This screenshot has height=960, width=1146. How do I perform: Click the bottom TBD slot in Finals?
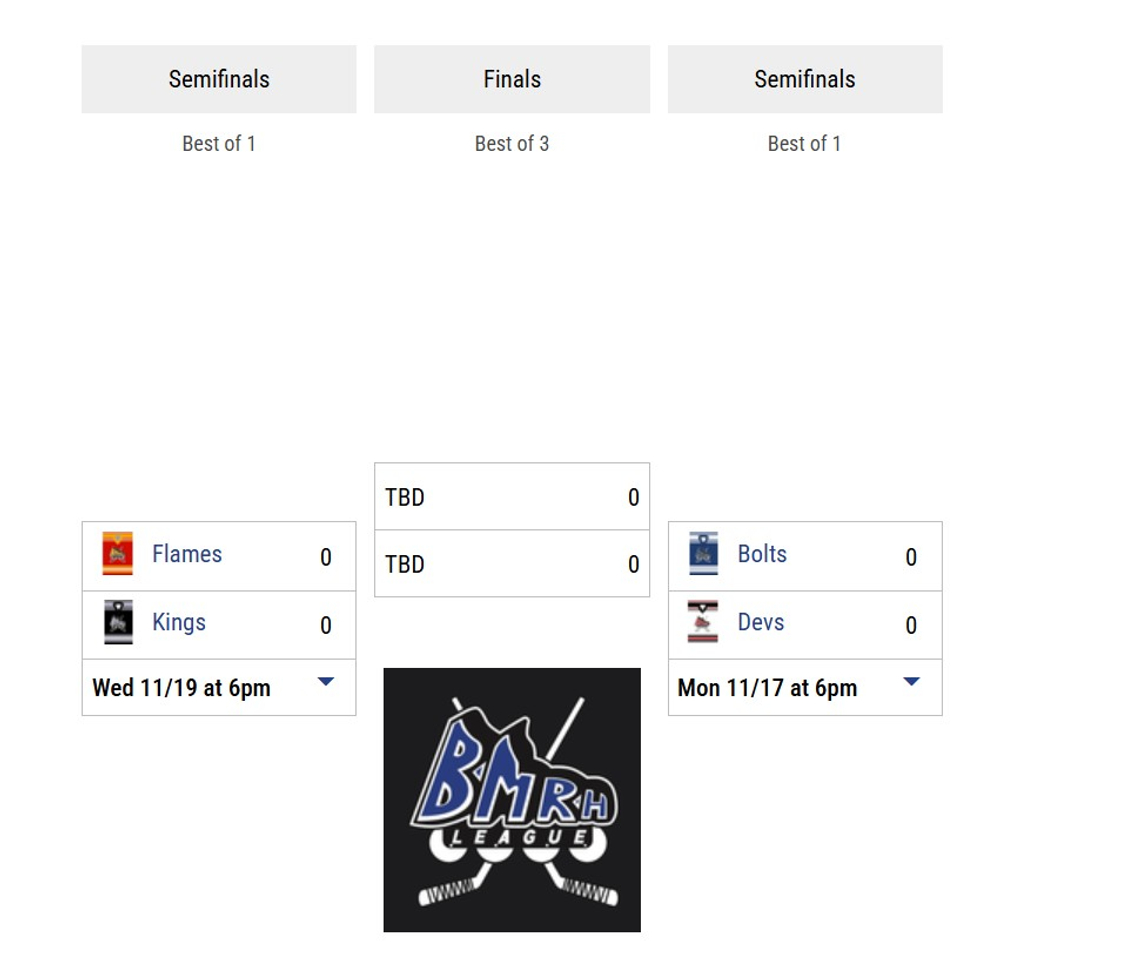[x=405, y=564]
